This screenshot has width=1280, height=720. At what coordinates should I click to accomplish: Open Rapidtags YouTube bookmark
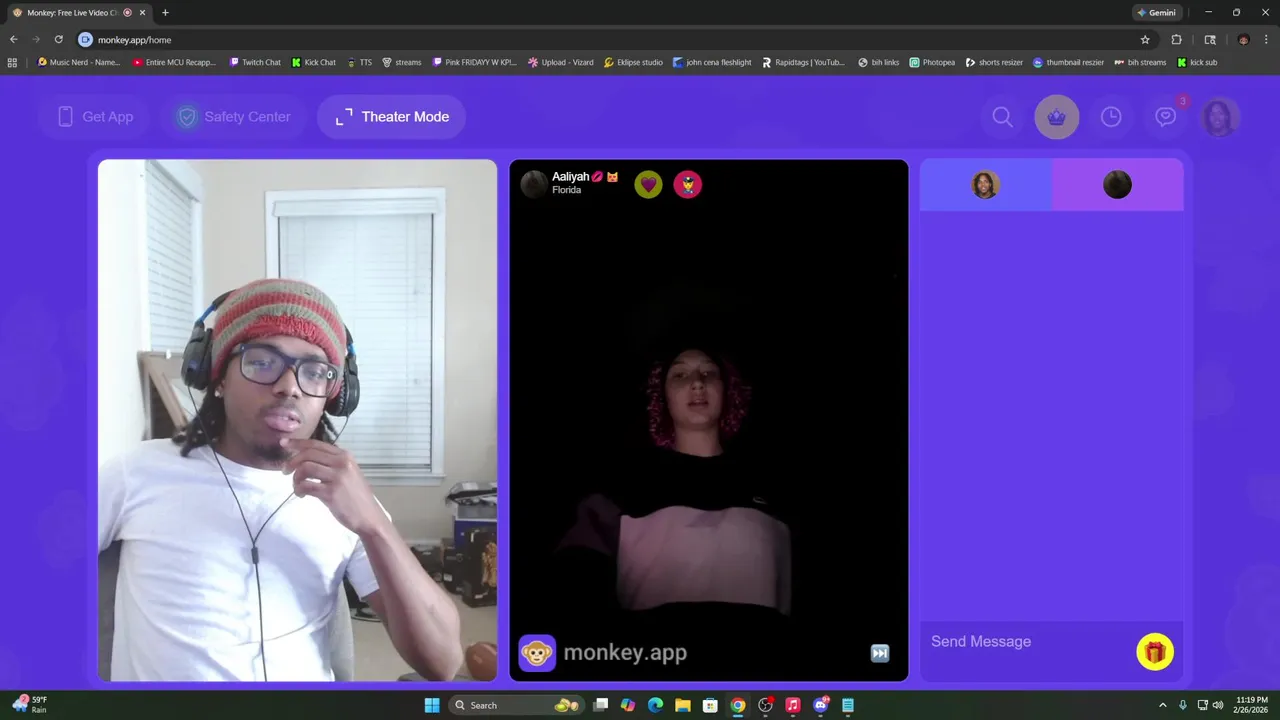pos(803,62)
